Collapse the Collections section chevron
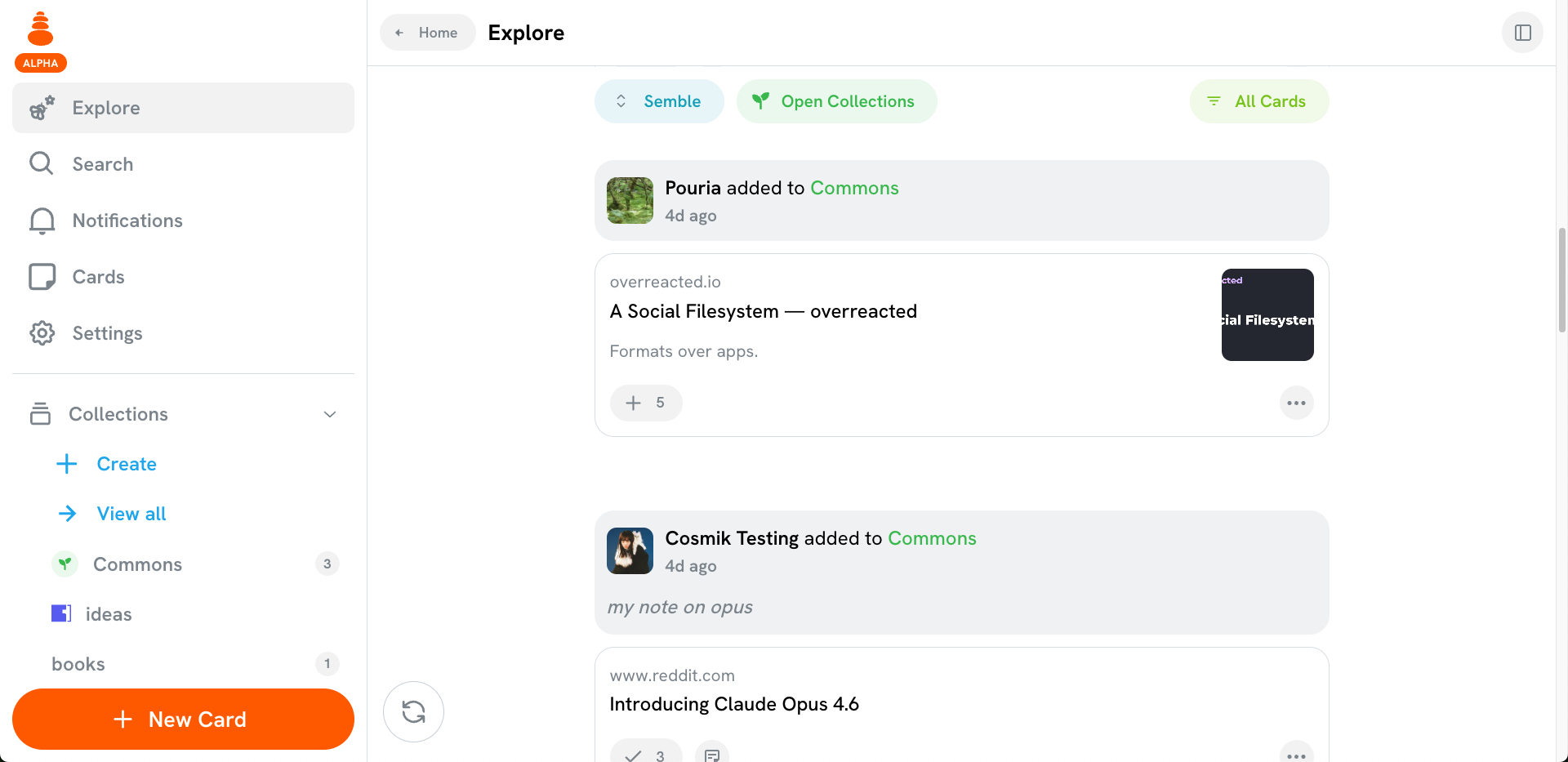Viewport: 1568px width, 762px height. tap(330, 414)
